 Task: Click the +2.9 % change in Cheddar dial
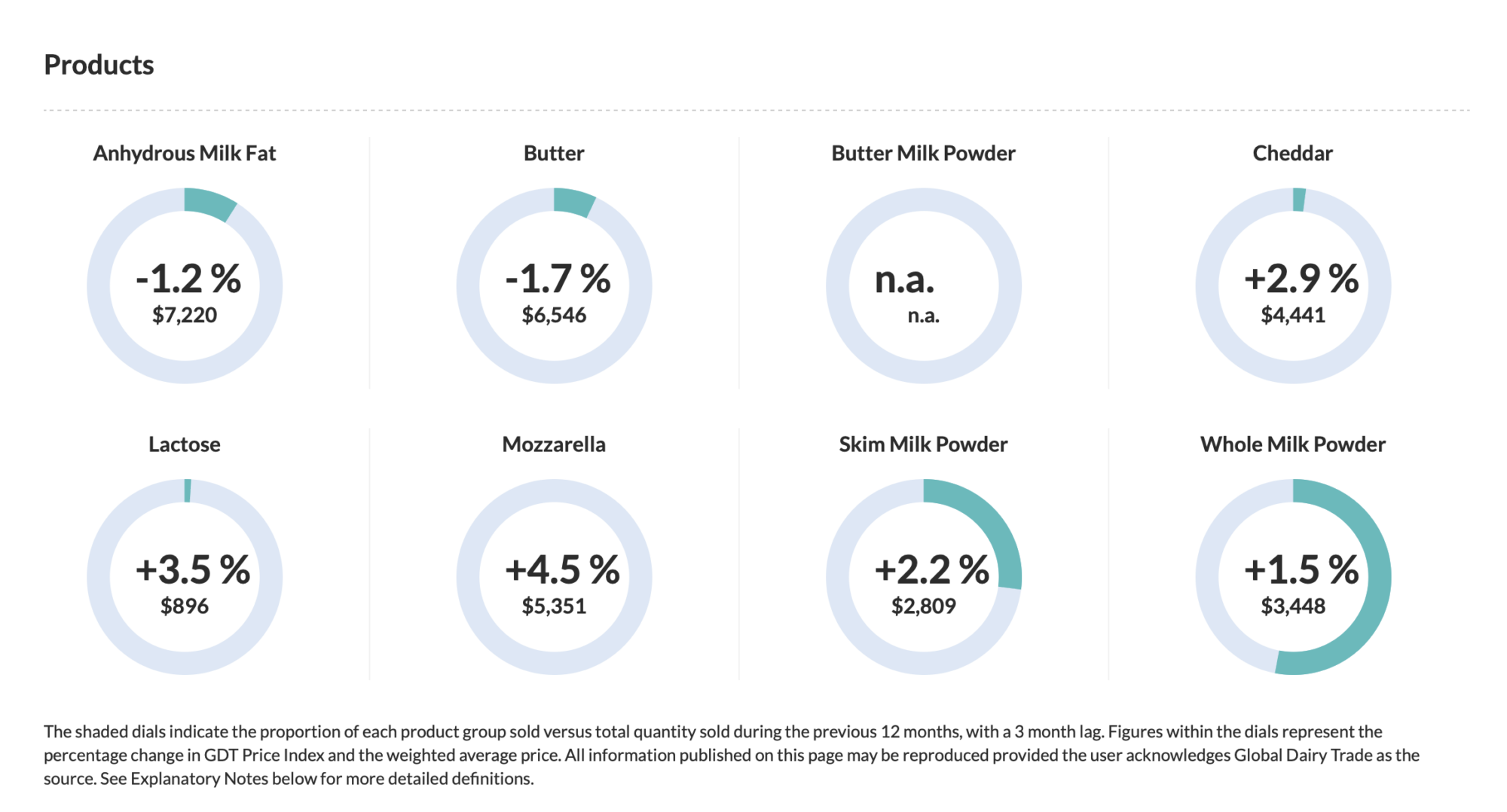click(x=1301, y=279)
